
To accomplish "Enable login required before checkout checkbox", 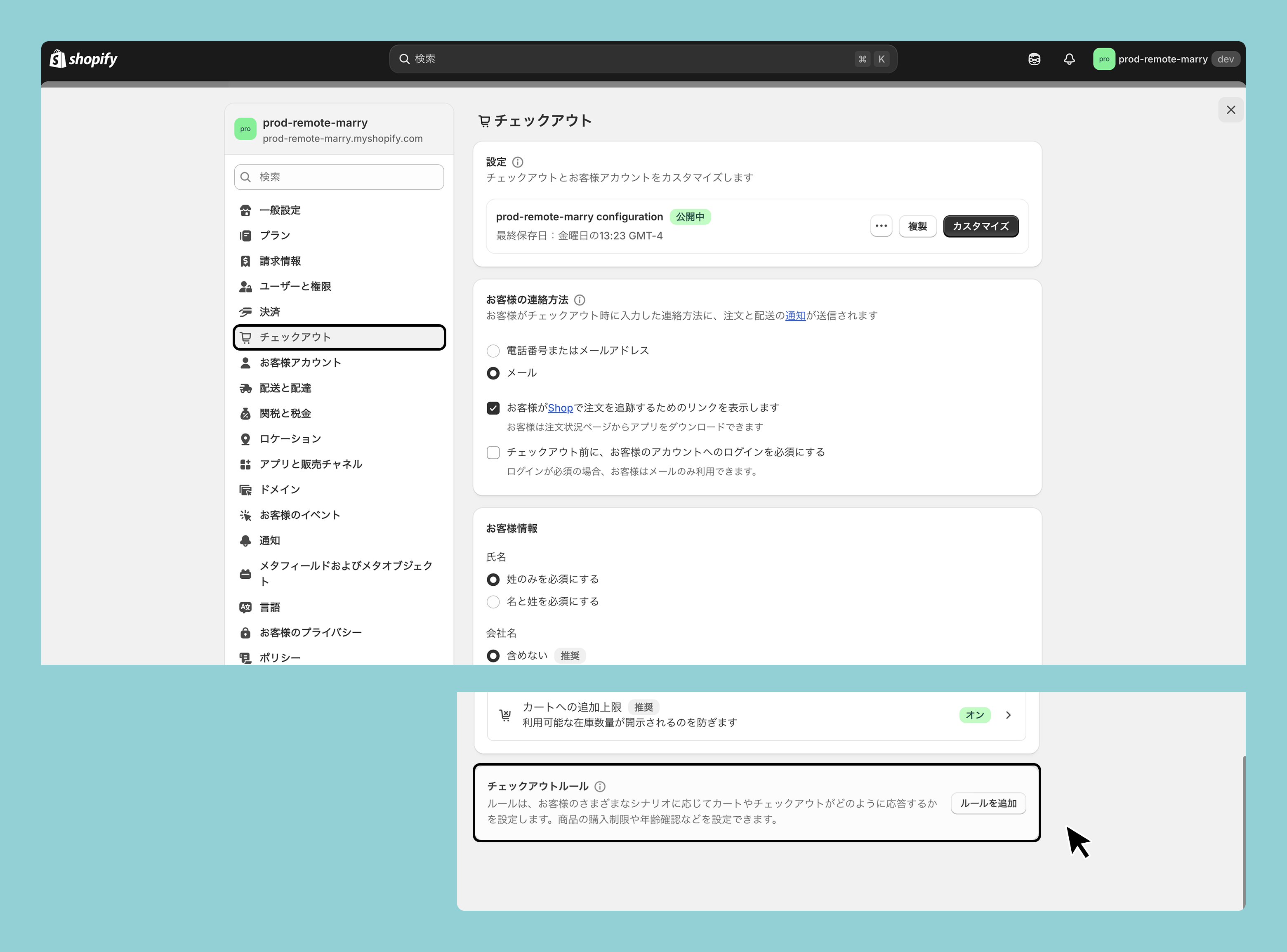I will click(x=493, y=452).
